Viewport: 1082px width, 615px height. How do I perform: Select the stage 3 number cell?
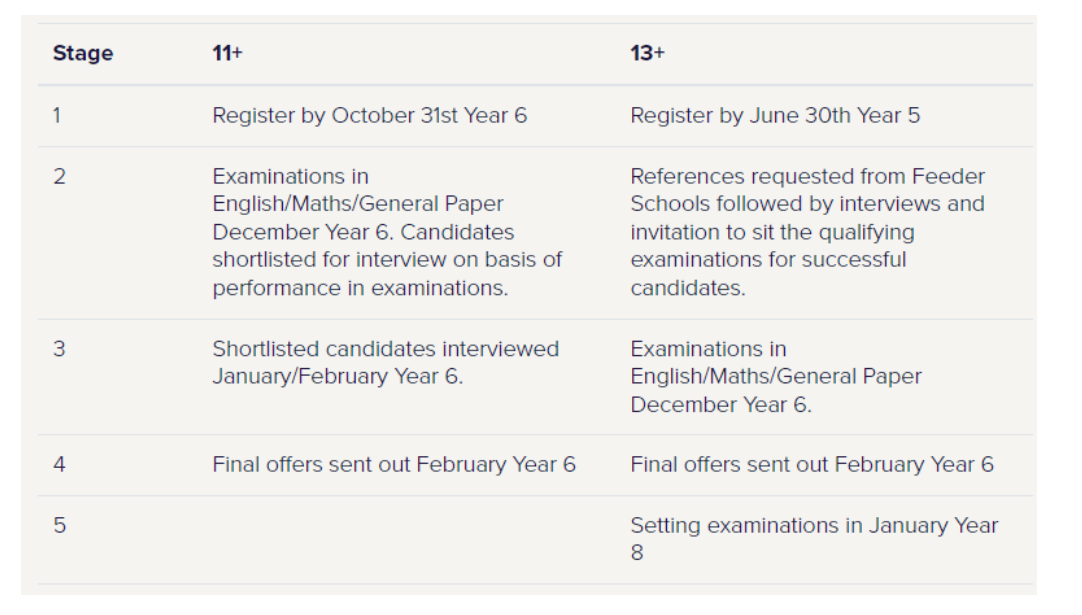point(59,349)
